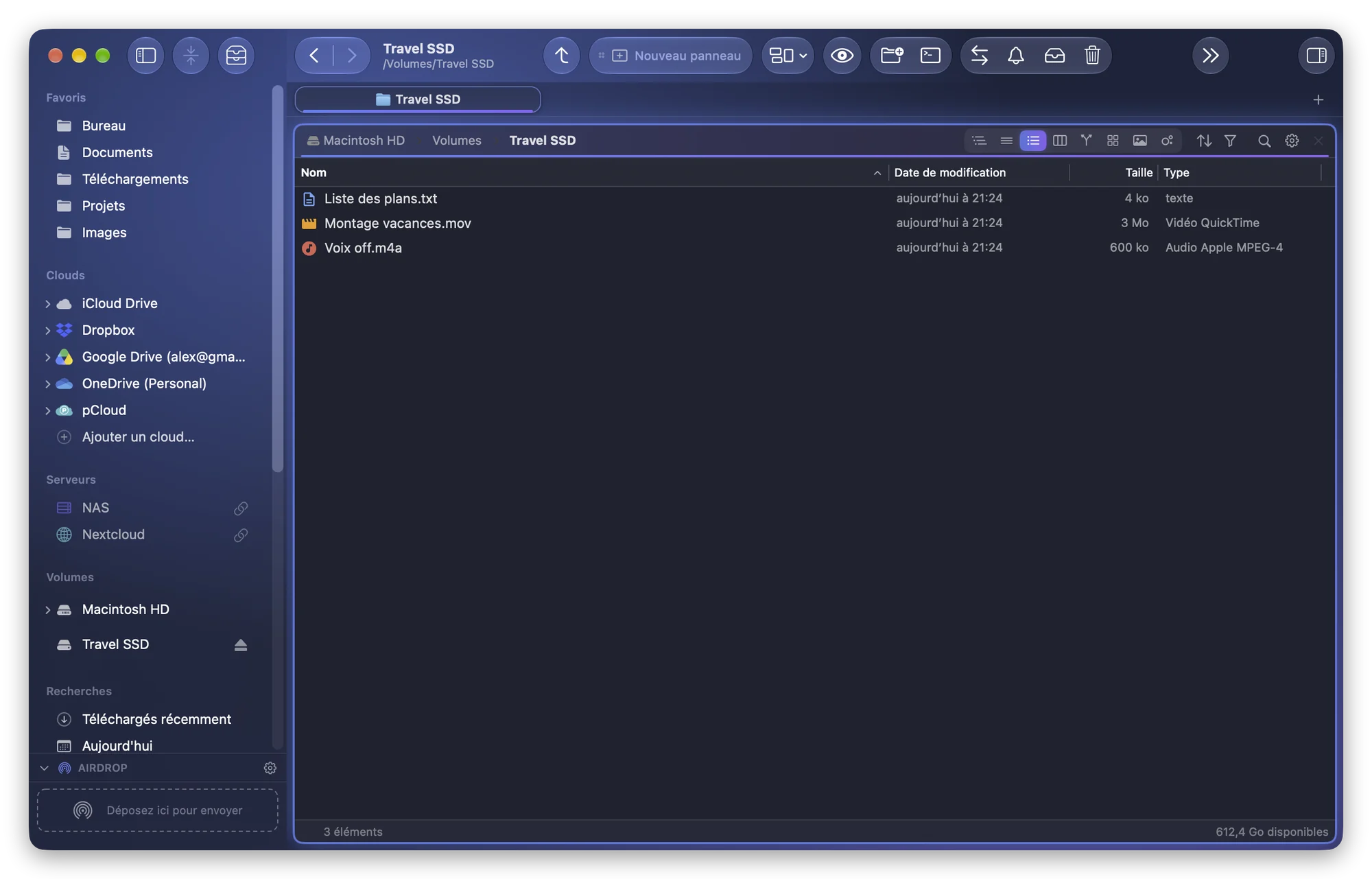
Task: Open sort order arrows control
Action: 1204,141
